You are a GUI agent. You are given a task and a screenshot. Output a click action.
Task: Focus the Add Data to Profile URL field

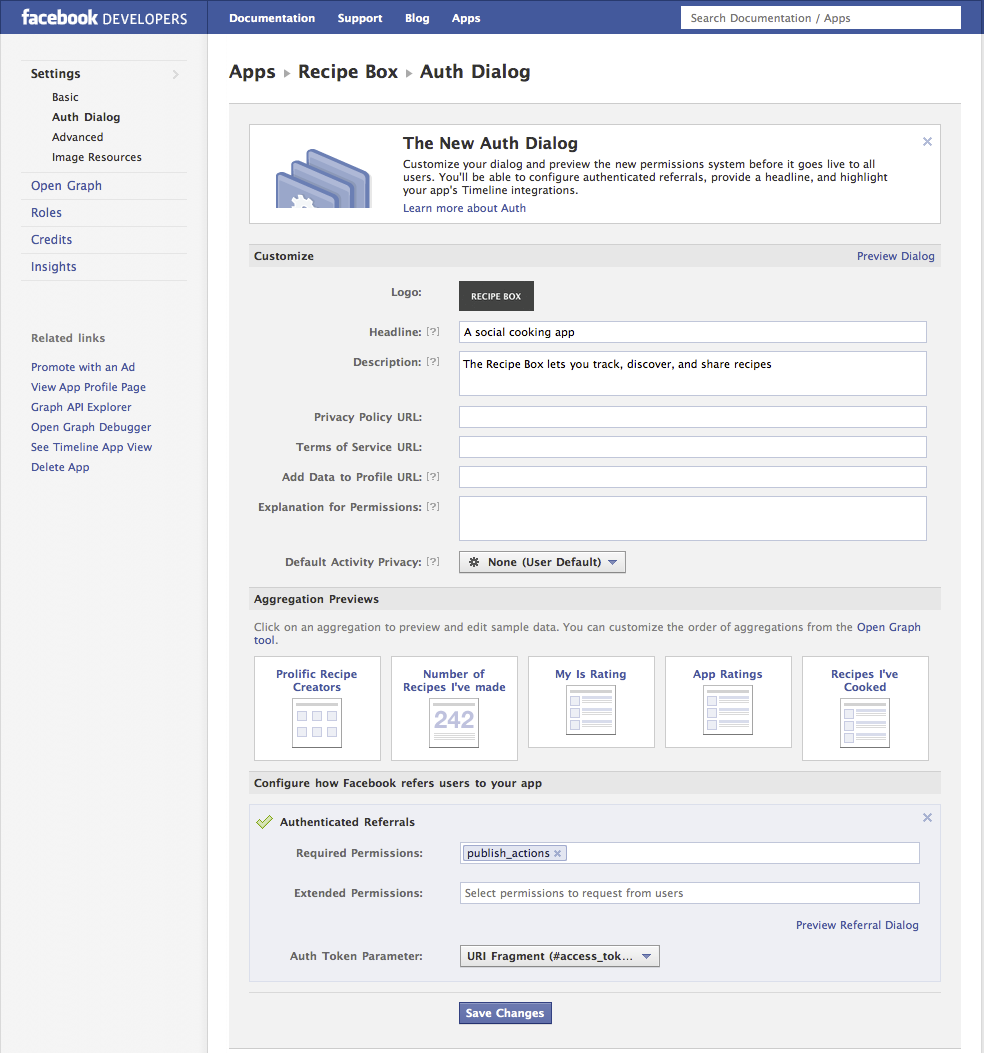click(x=692, y=477)
